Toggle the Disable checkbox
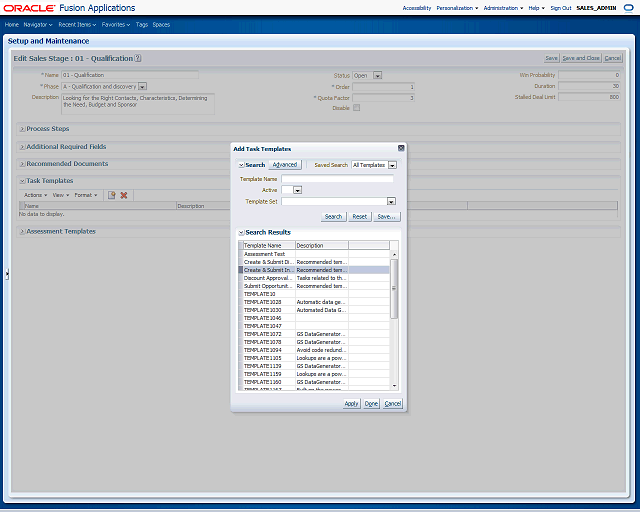Image resolution: width=640 pixels, height=512 pixels. [356, 108]
